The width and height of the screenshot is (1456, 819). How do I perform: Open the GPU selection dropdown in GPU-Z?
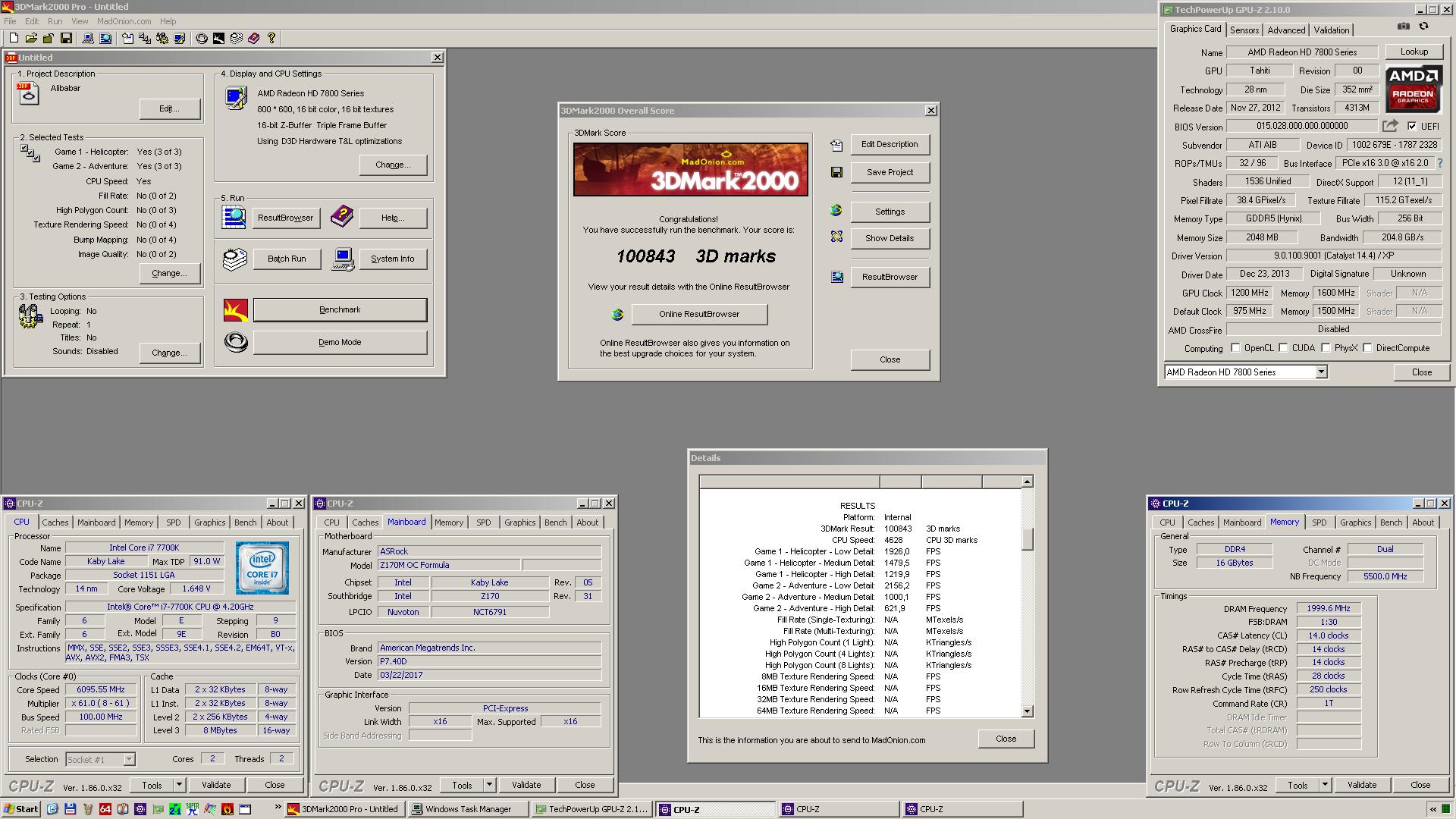click(1321, 372)
